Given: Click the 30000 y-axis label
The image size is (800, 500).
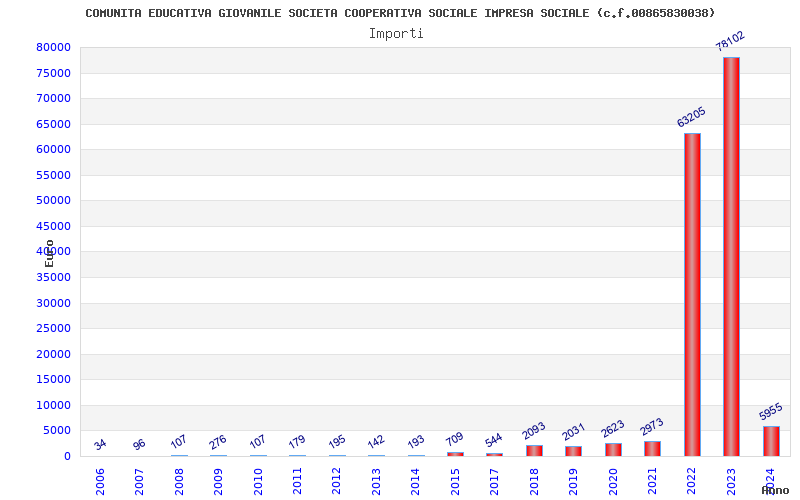Looking at the screenshot, I should [x=54, y=303].
